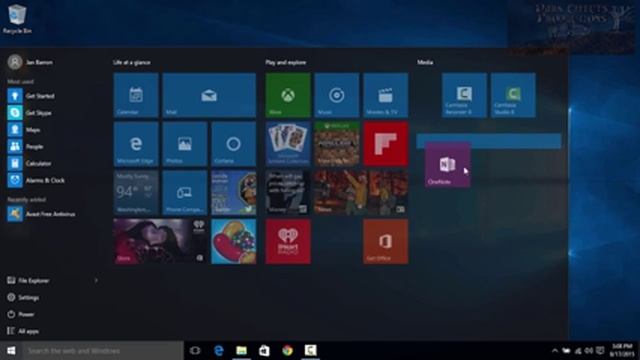
Task: Click the Jan Barron user account
Action: [31, 62]
